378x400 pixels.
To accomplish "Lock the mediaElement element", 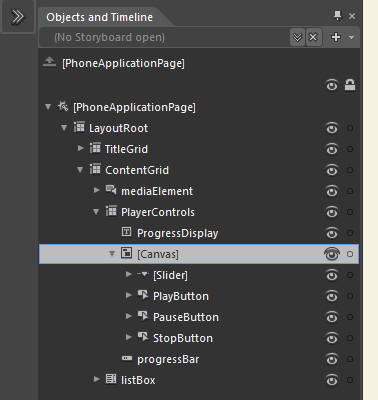I will (350, 191).
